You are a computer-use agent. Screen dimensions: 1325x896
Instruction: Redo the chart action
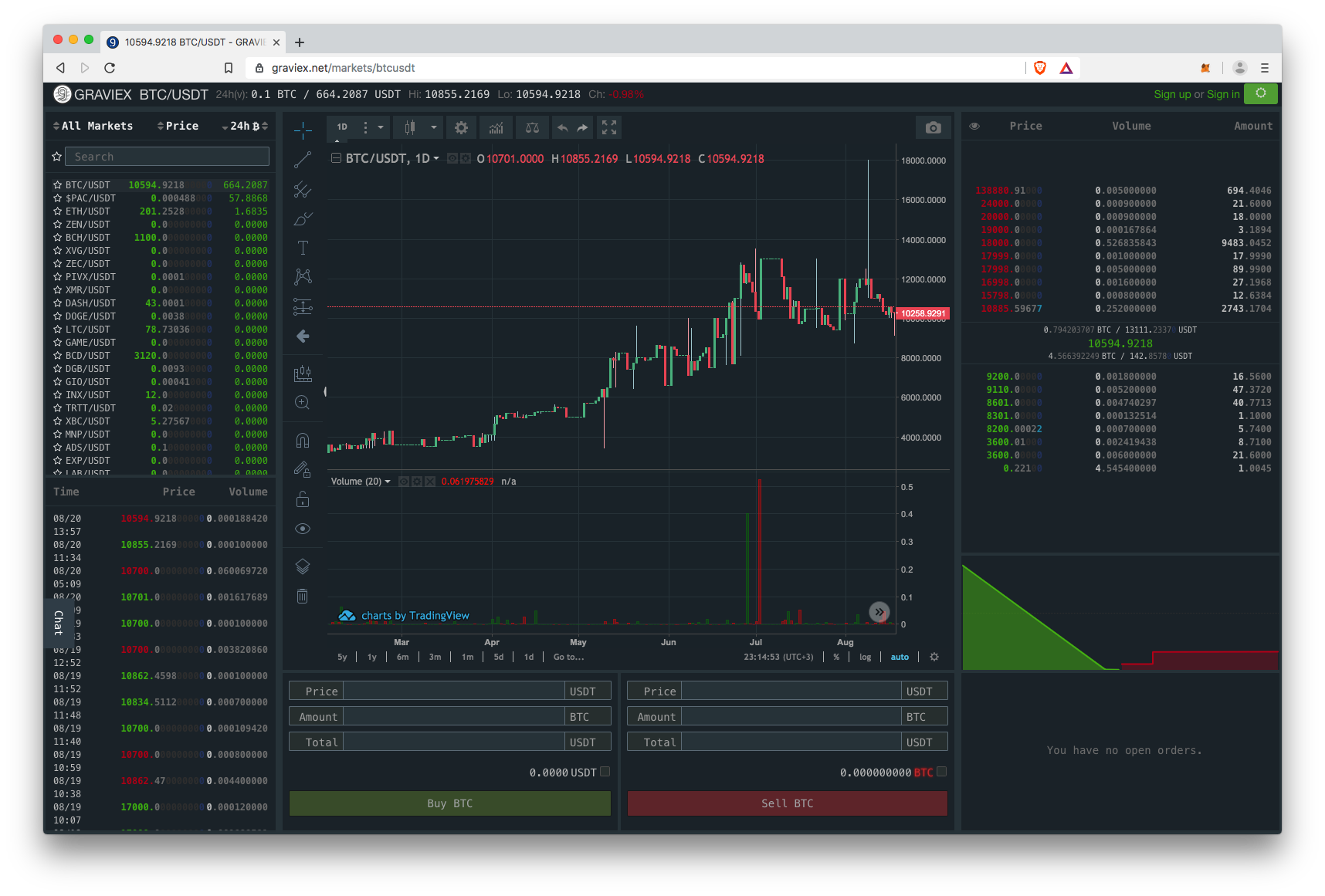[x=582, y=127]
